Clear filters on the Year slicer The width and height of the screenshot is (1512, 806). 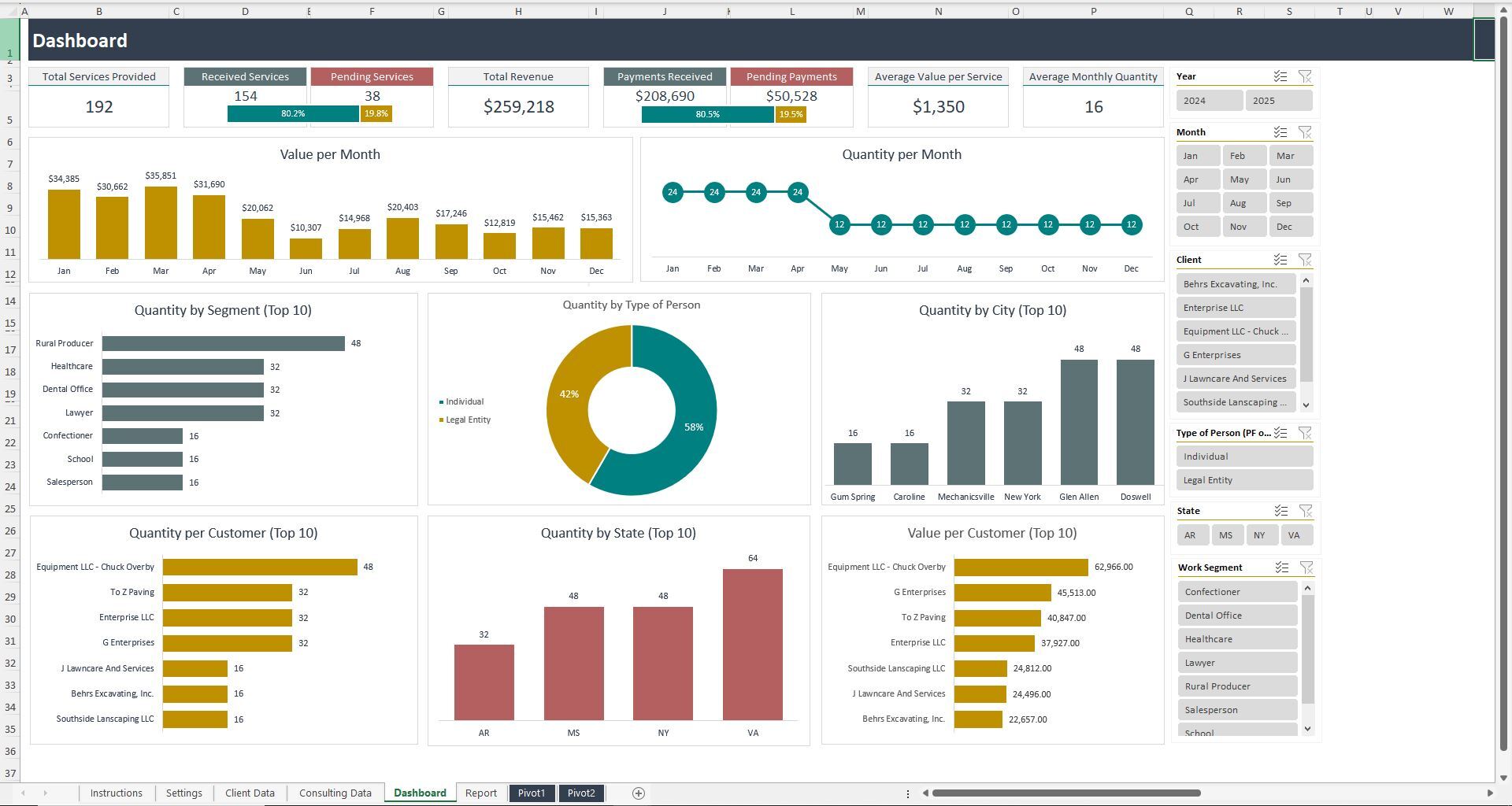point(1306,76)
